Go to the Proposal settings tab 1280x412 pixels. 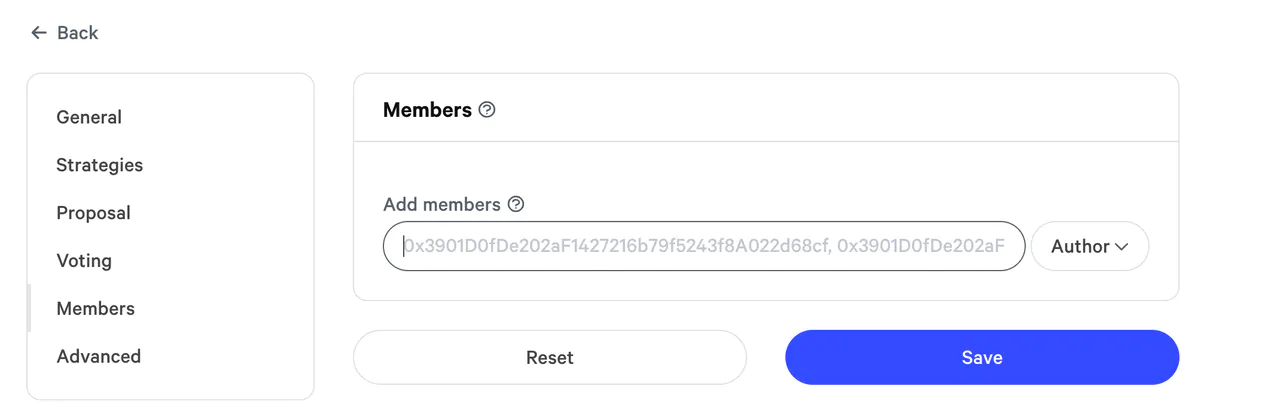93,213
